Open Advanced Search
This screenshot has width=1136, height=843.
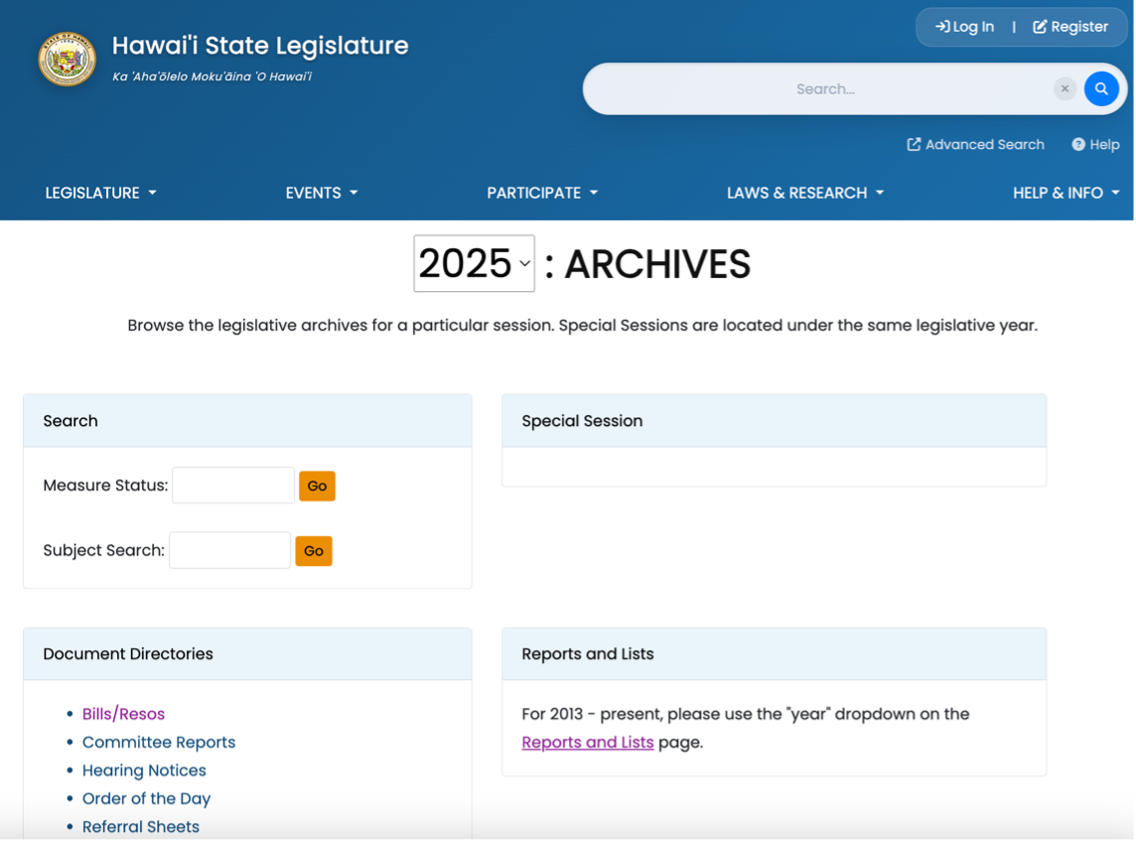[975, 145]
